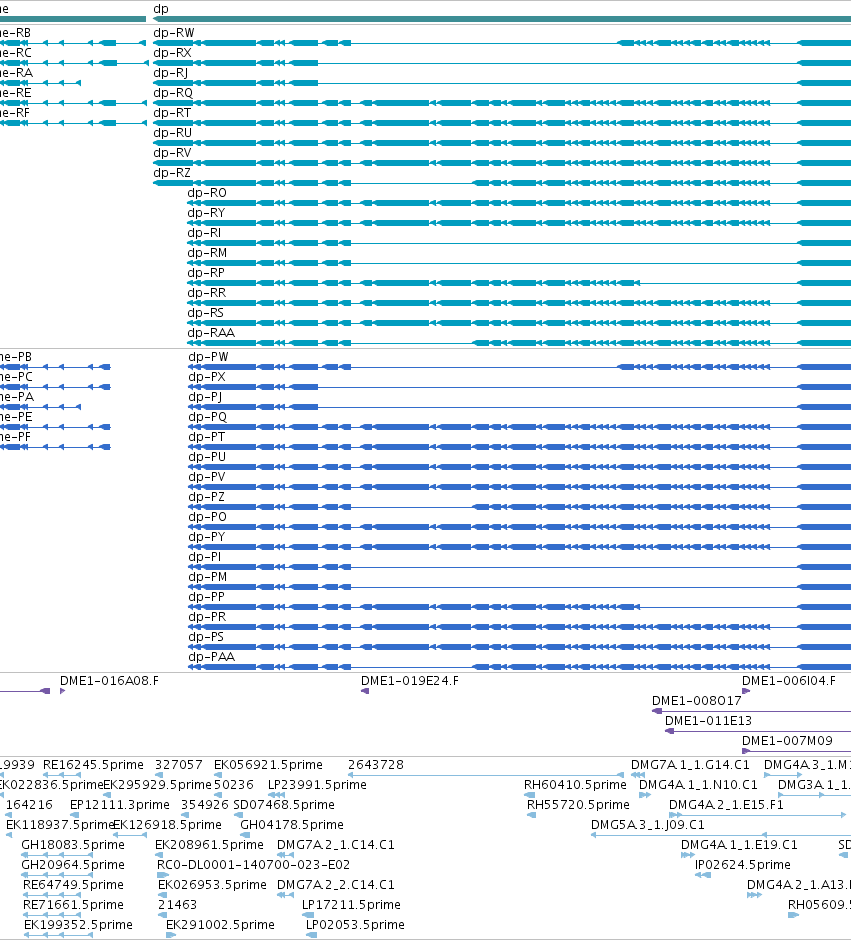Select the dp-RW transcript label
Image resolution: width=851 pixels, height=940 pixels.
tap(174, 32)
